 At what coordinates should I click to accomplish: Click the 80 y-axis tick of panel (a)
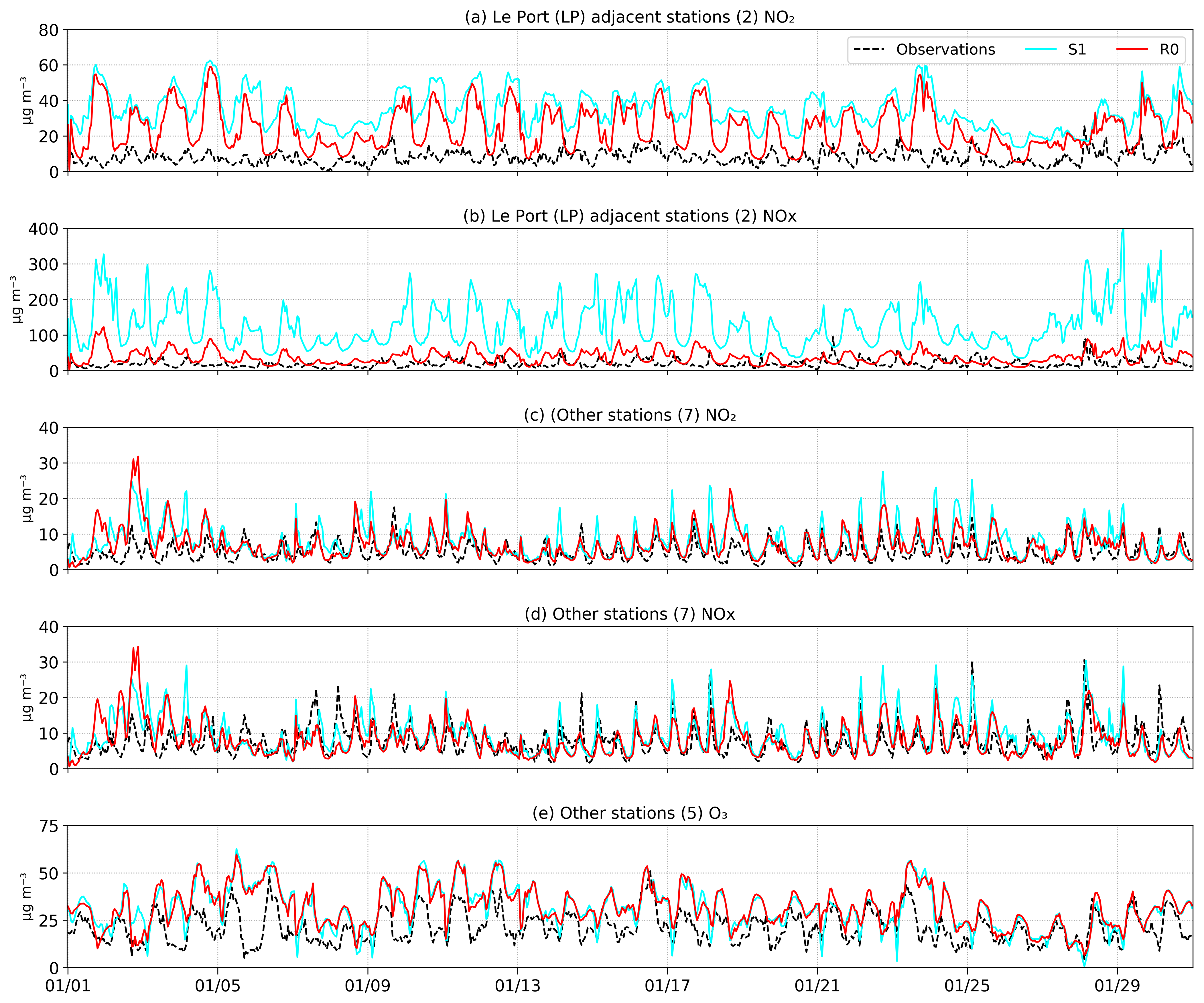(x=49, y=30)
